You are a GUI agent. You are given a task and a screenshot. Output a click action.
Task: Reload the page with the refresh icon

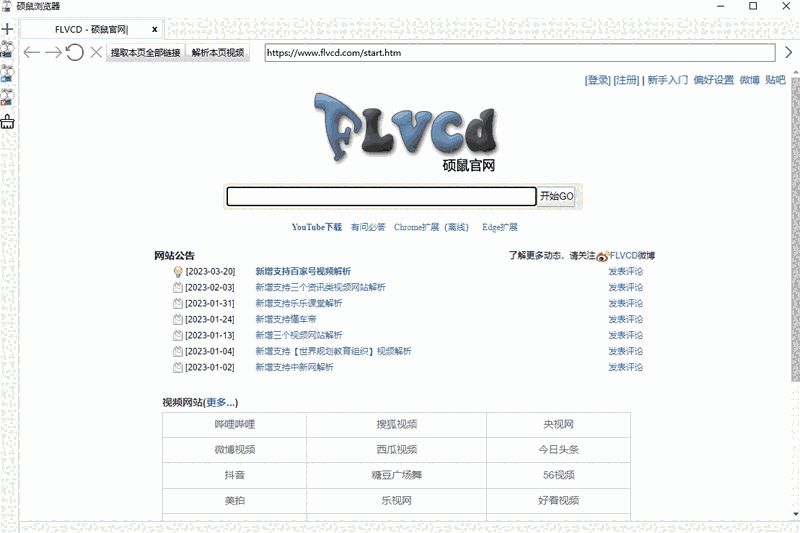(x=74, y=52)
